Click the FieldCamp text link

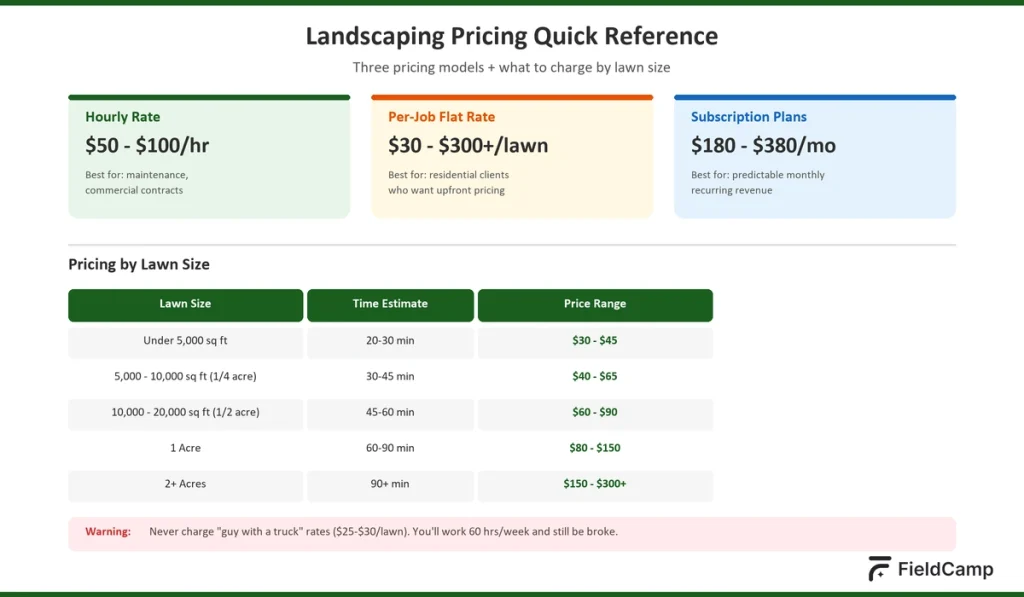[943, 568]
